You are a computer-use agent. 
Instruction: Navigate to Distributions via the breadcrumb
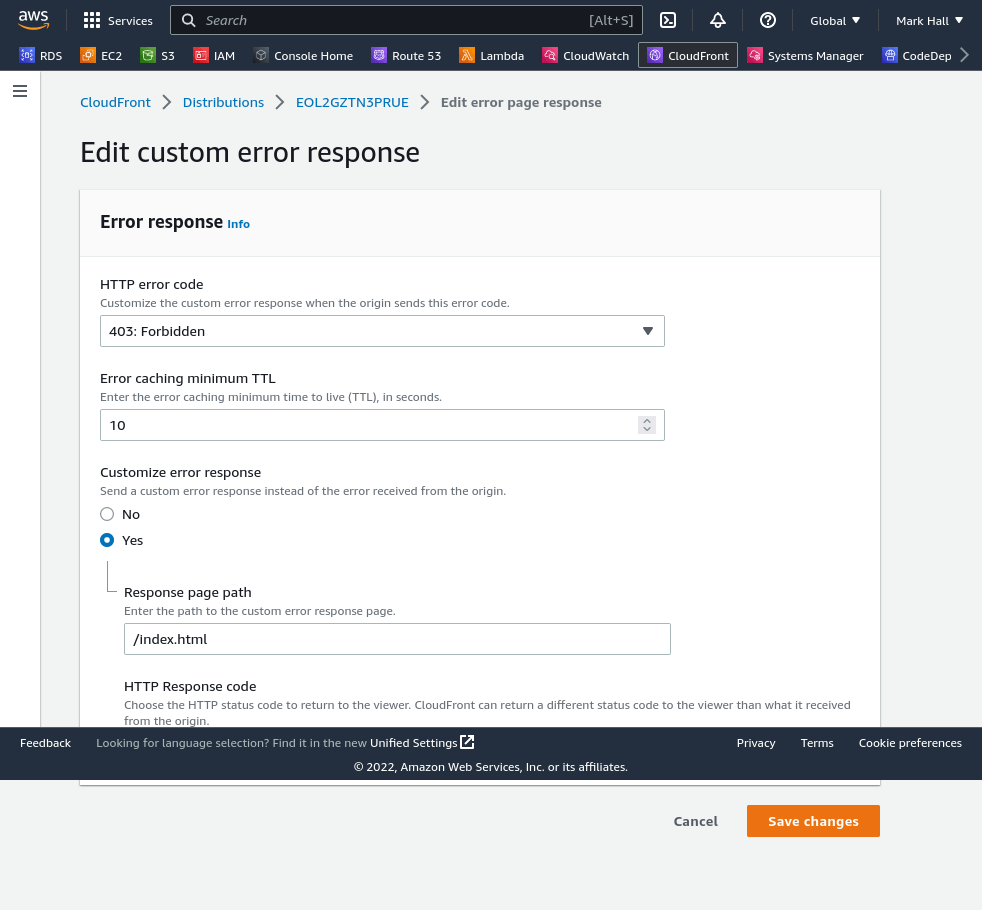tap(223, 102)
